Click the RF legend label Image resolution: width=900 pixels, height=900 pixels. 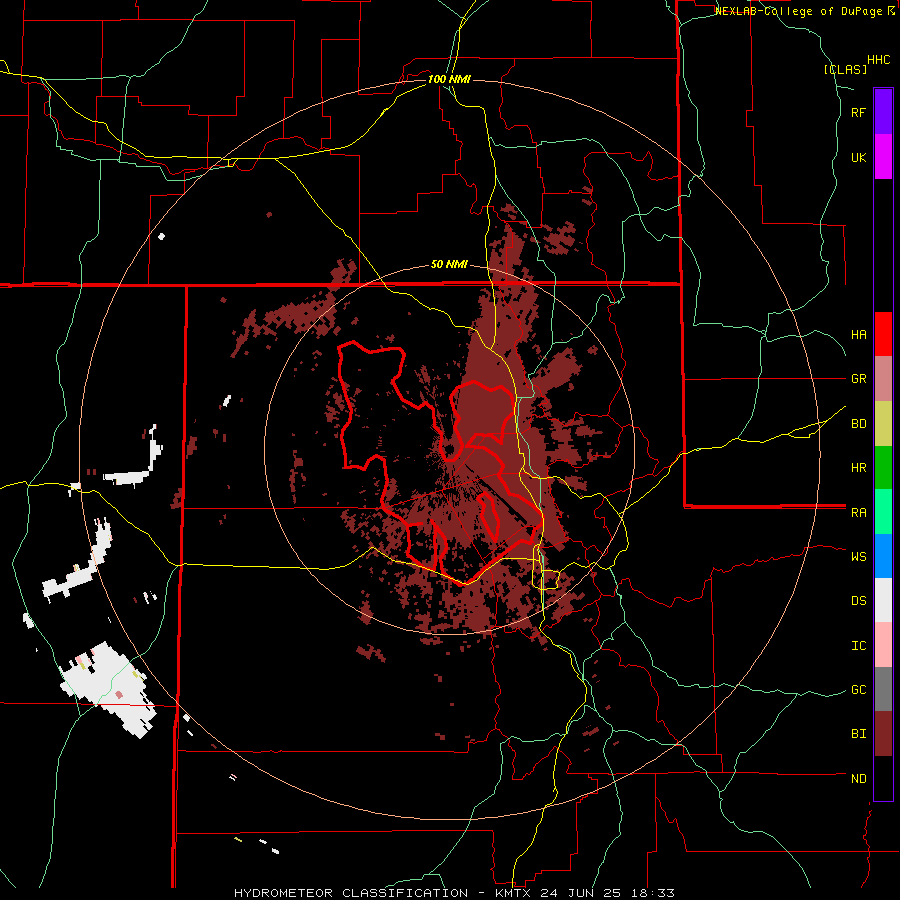tap(858, 112)
